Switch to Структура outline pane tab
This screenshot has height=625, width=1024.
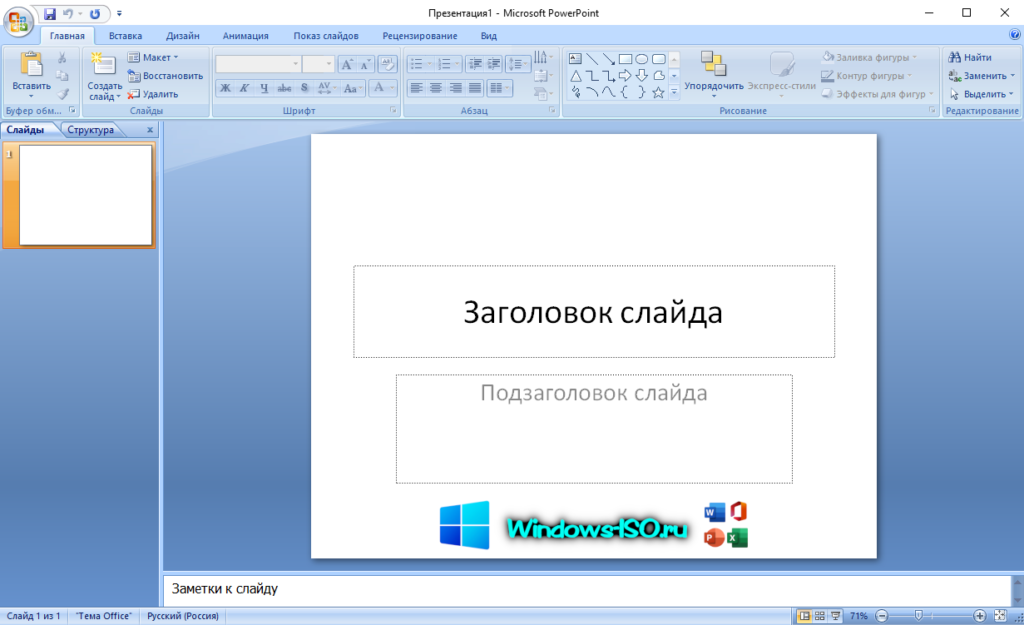[91, 130]
